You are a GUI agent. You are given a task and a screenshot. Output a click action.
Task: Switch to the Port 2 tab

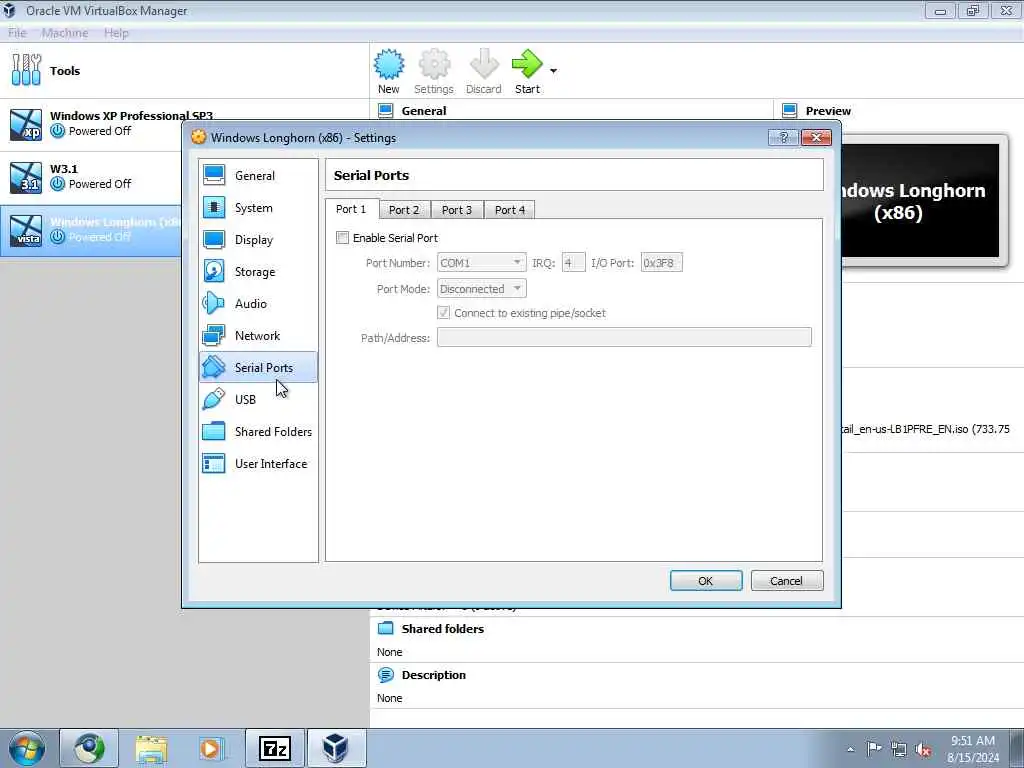click(404, 210)
